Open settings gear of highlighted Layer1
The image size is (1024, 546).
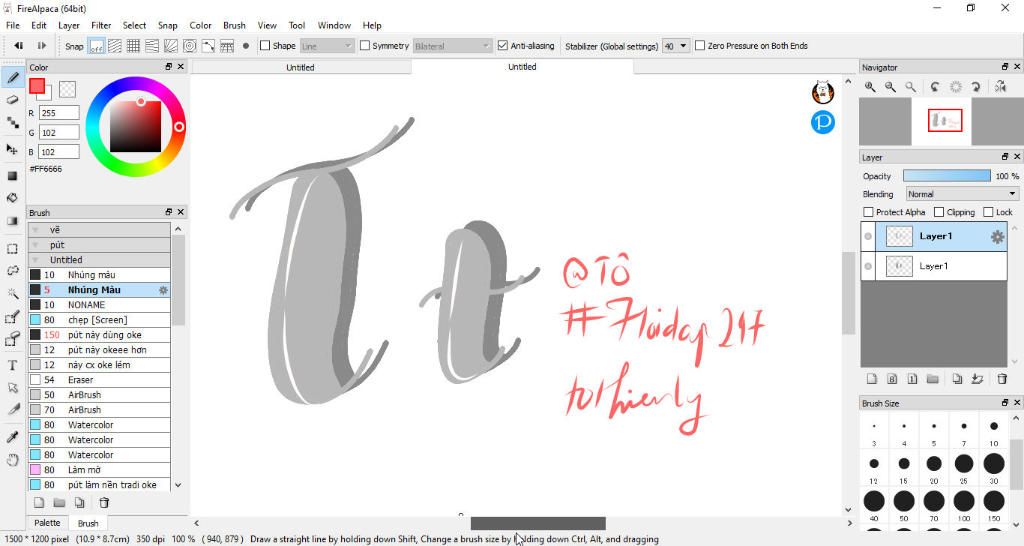coord(997,236)
